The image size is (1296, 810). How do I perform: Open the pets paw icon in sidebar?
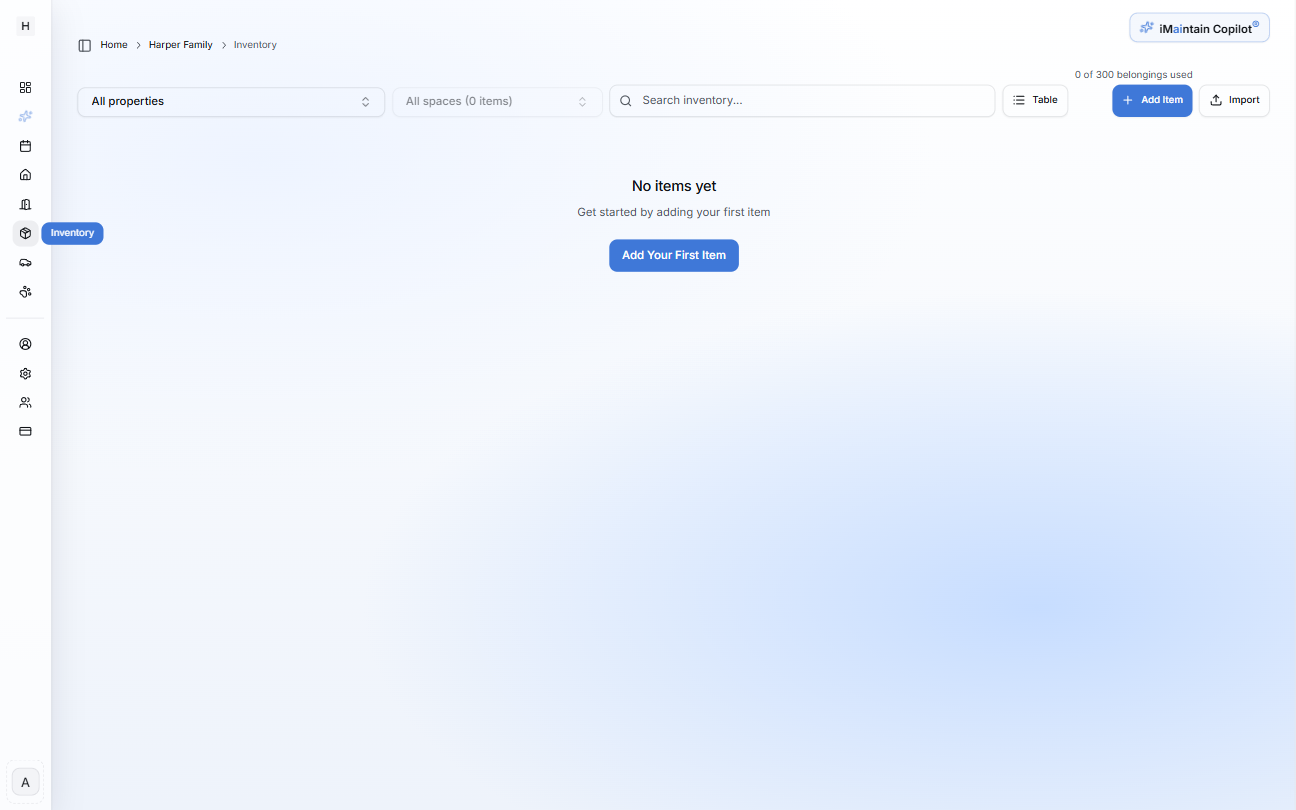click(25, 292)
